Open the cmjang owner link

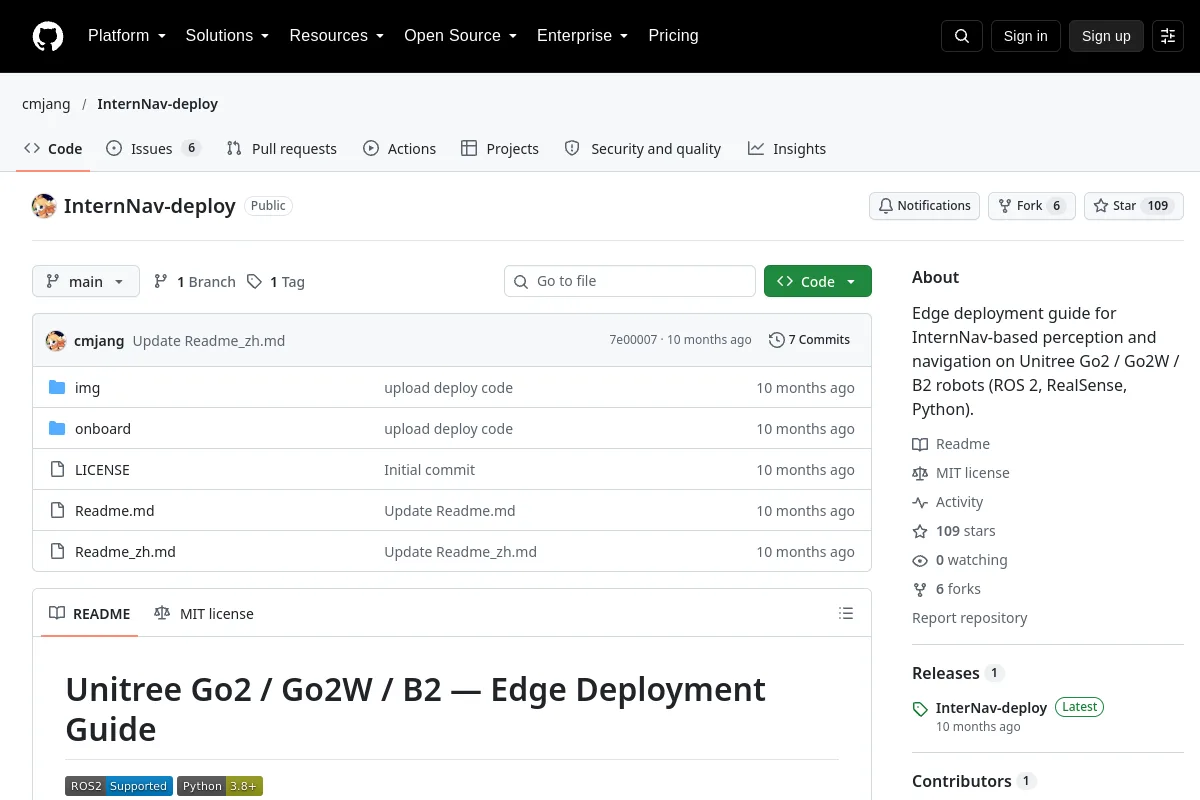(46, 104)
